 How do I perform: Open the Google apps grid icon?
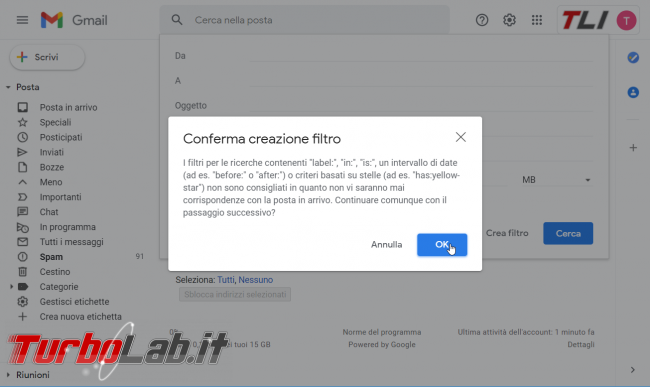click(537, 20)
